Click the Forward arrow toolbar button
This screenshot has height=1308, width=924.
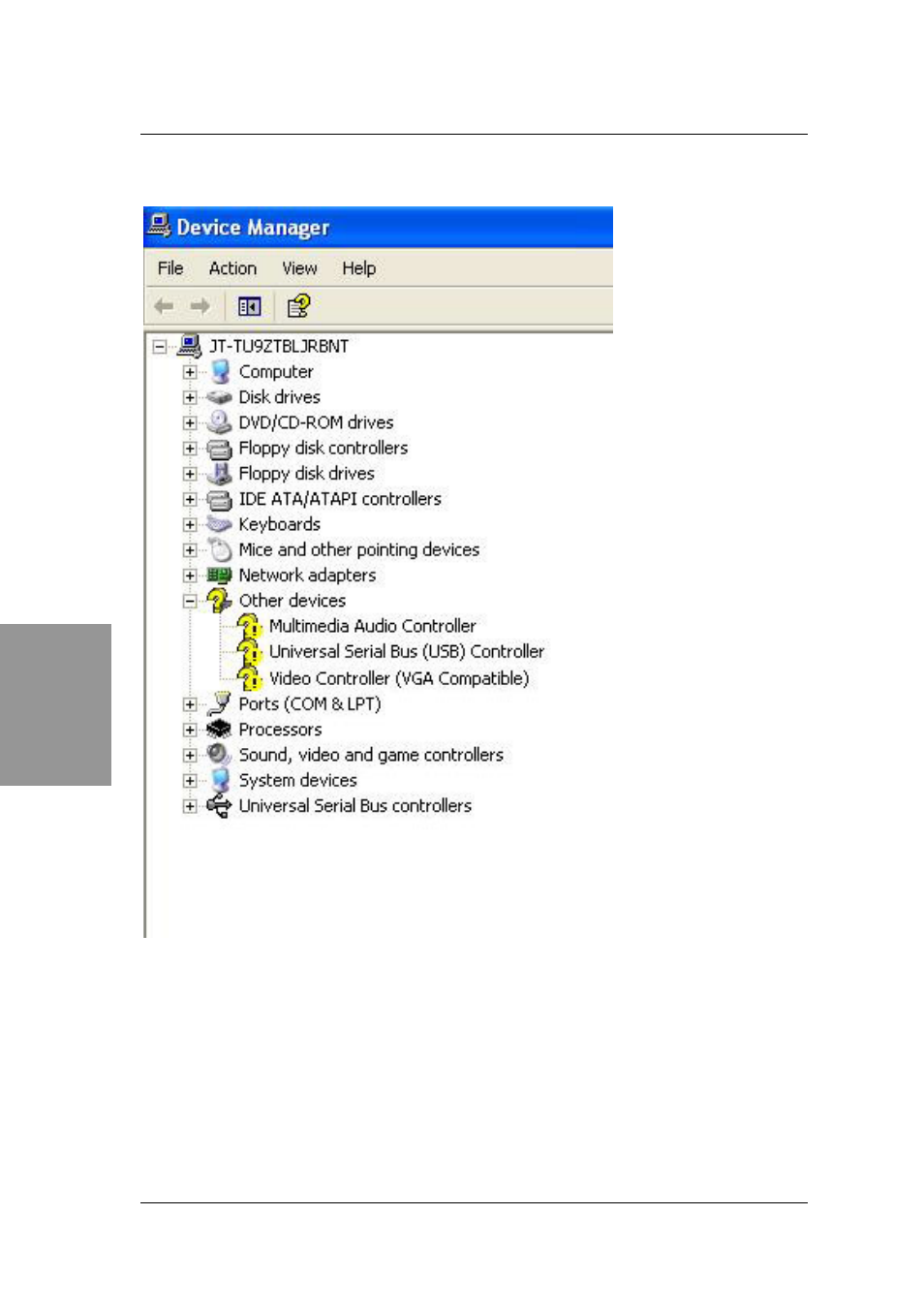[x=200, y=306]
